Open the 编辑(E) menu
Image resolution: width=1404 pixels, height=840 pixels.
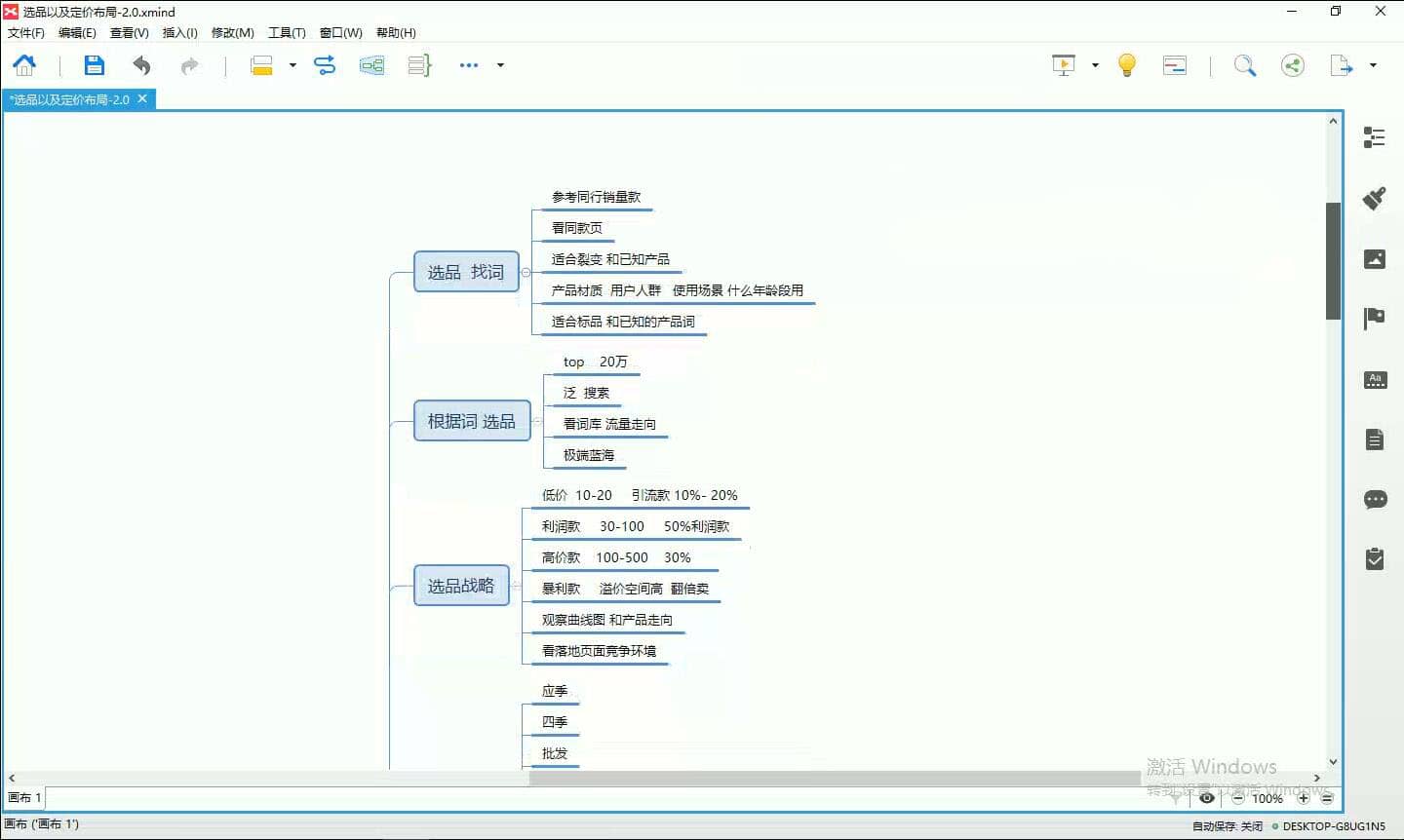[x=77, y=33]
